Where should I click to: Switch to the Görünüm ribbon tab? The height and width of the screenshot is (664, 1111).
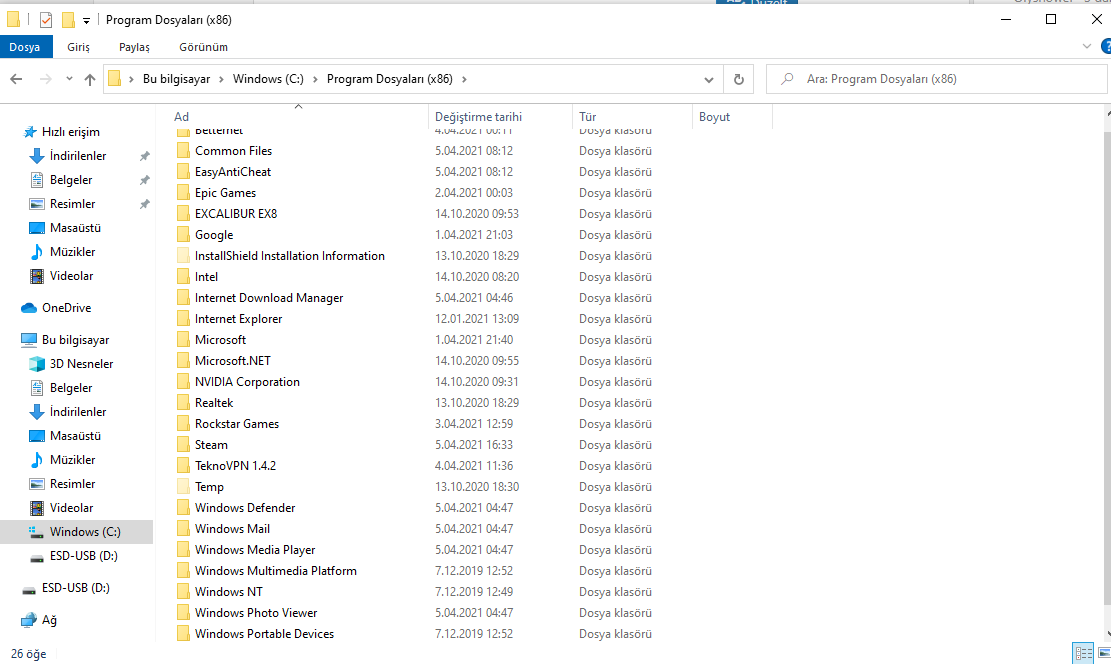point(203,47)
